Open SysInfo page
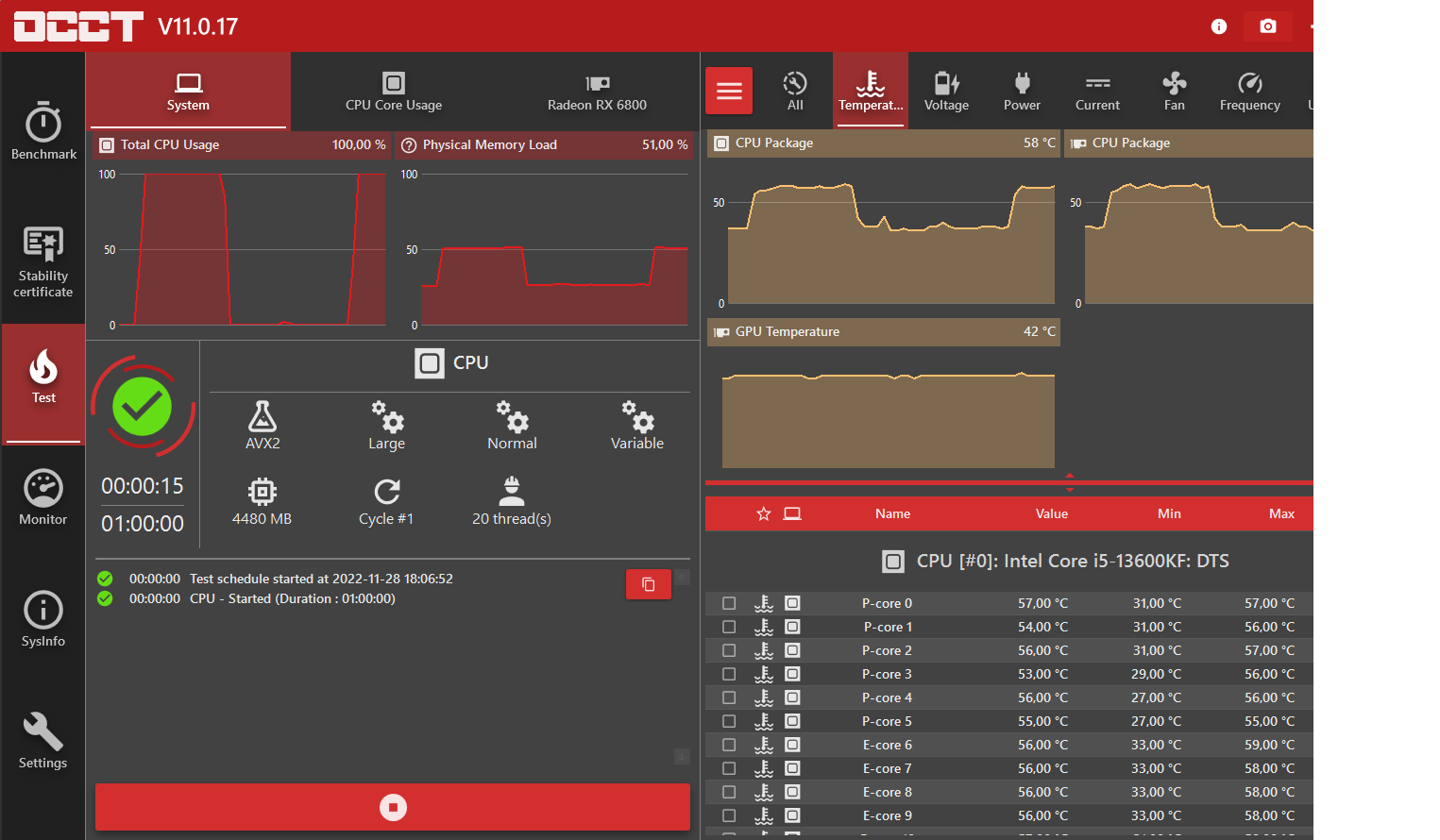 pyautogui.click(x=43, y=619)
